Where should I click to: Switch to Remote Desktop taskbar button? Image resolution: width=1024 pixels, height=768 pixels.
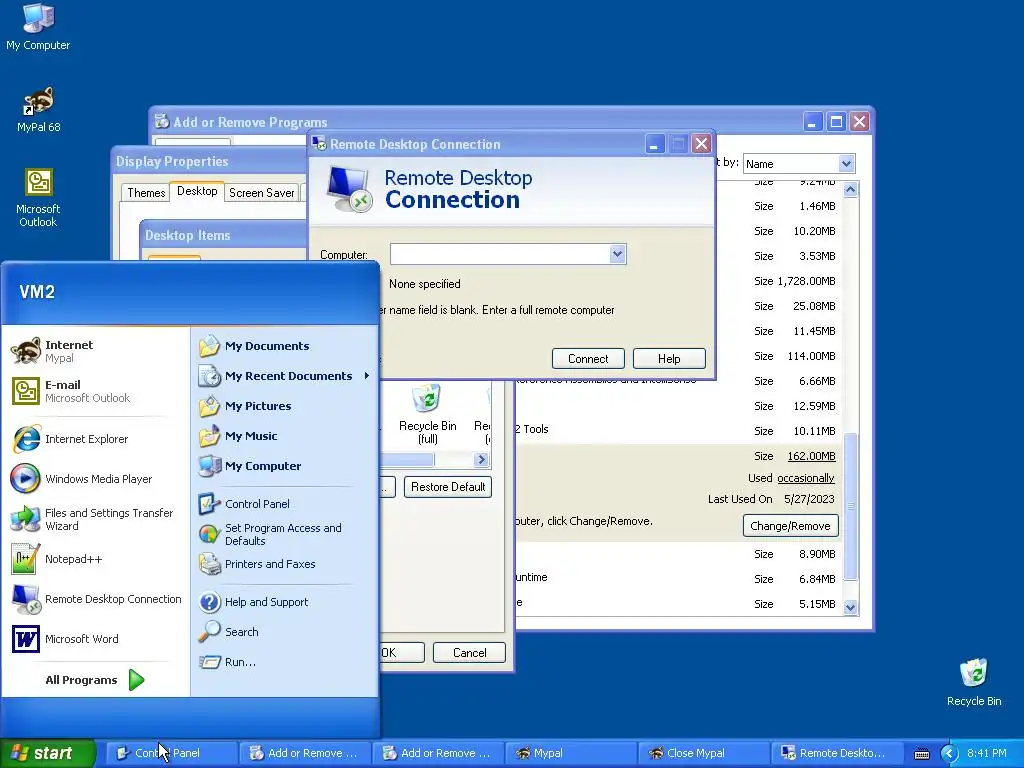tap(837, 753)
